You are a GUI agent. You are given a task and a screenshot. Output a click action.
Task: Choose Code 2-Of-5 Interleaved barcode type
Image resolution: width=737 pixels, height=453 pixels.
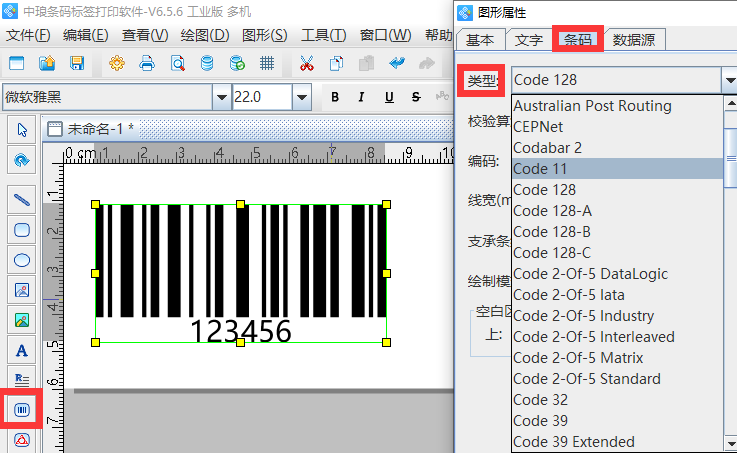pos(593,336)
